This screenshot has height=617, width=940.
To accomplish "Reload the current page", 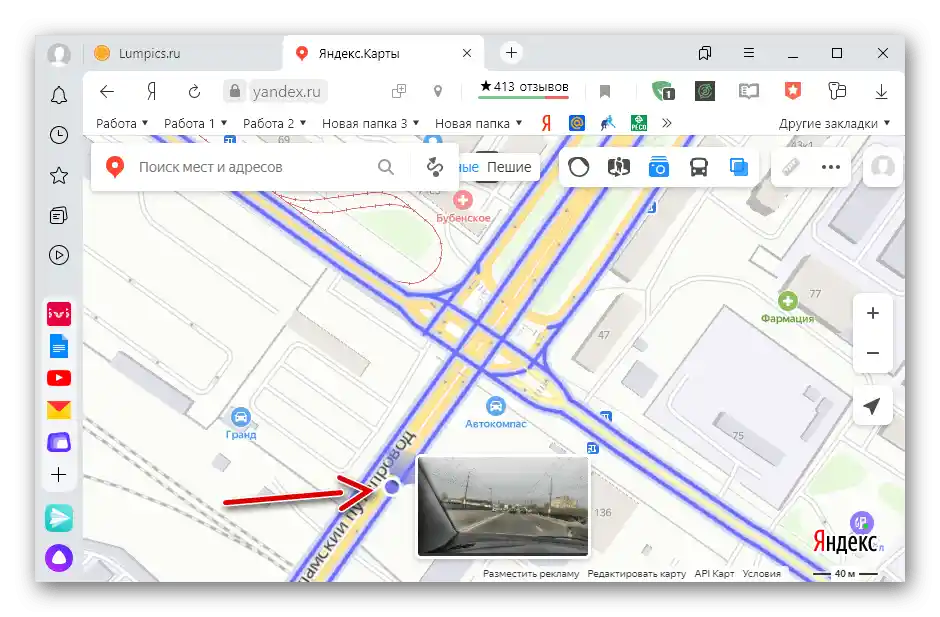I will (x=194, y=92).
